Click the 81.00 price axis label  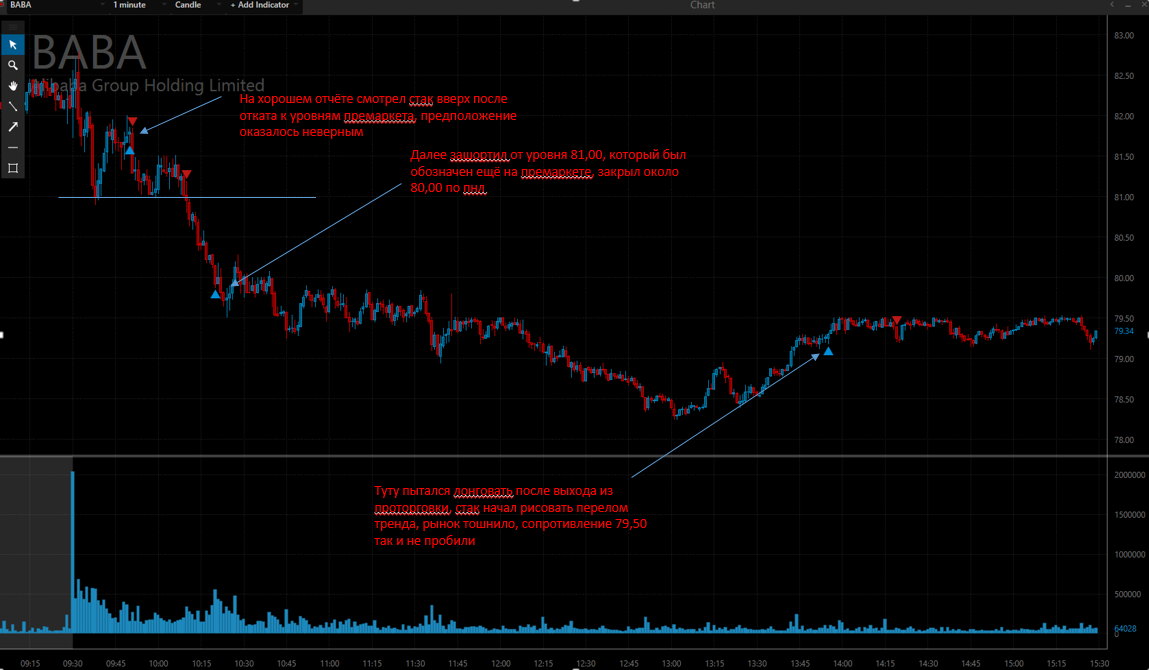pos(1124,197)
